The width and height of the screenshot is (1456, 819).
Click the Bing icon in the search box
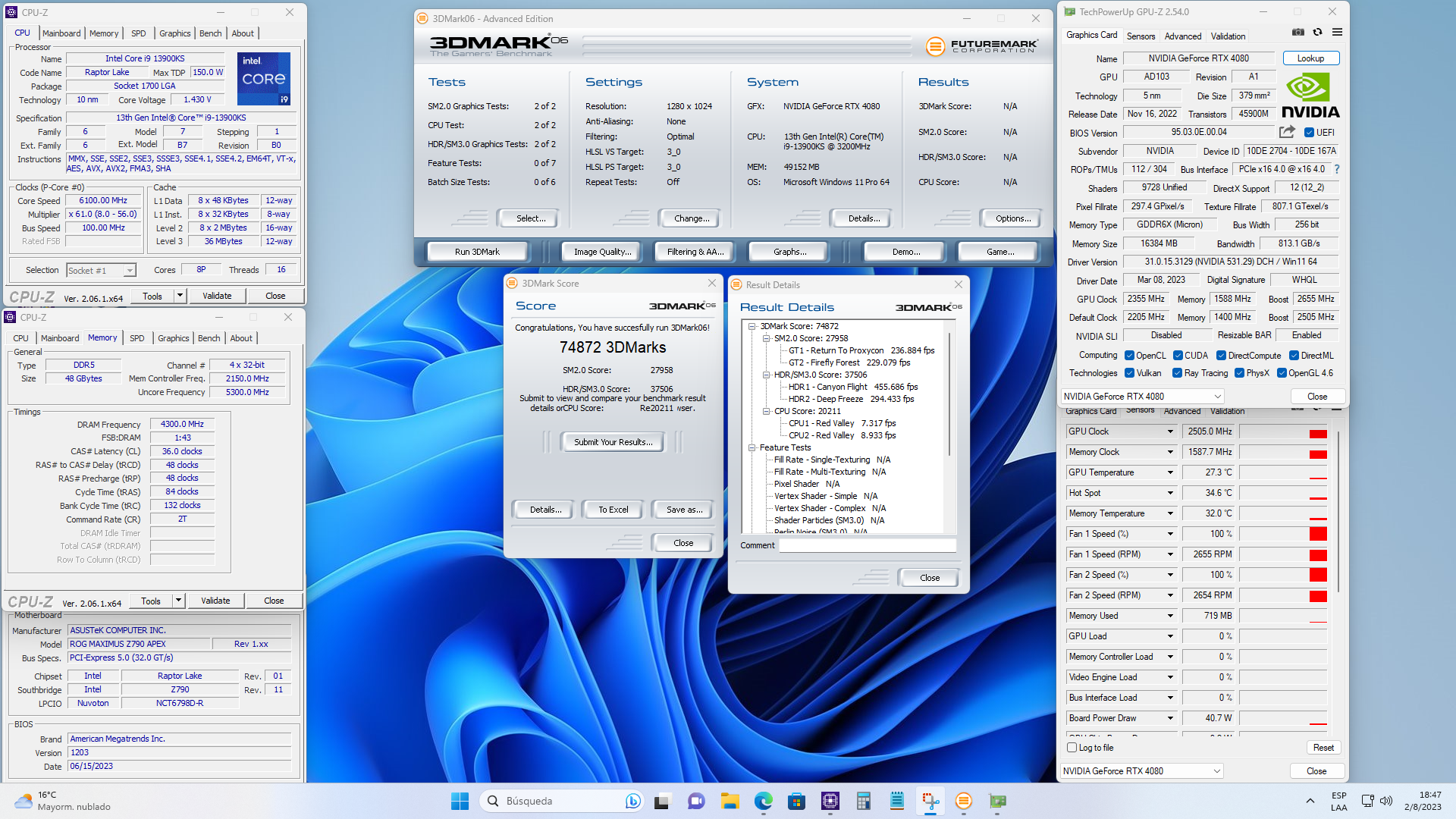pyautogui.click(x=632, y=801)
